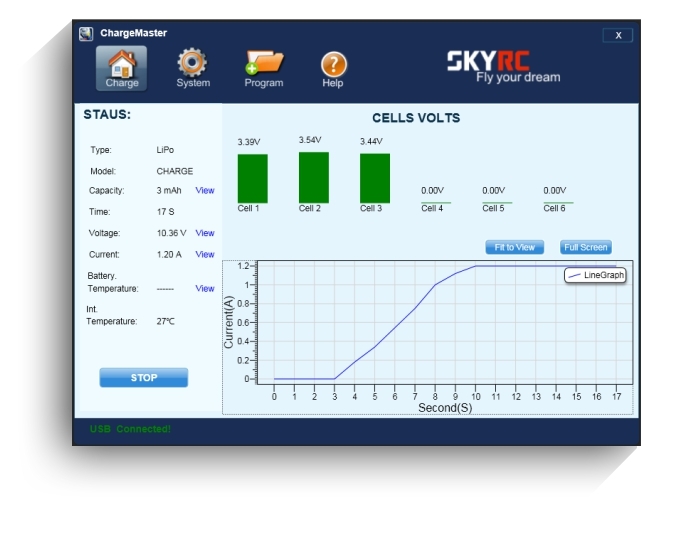Click the Cell 2 green voltage bar

313,177
